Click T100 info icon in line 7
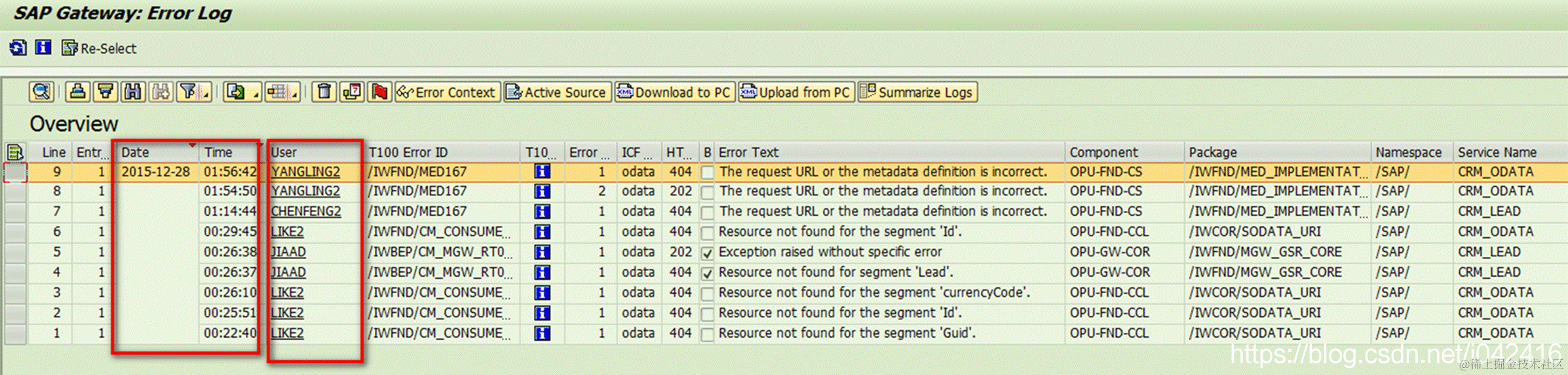This screenshot has height=375, width=1568. point(542,212)
